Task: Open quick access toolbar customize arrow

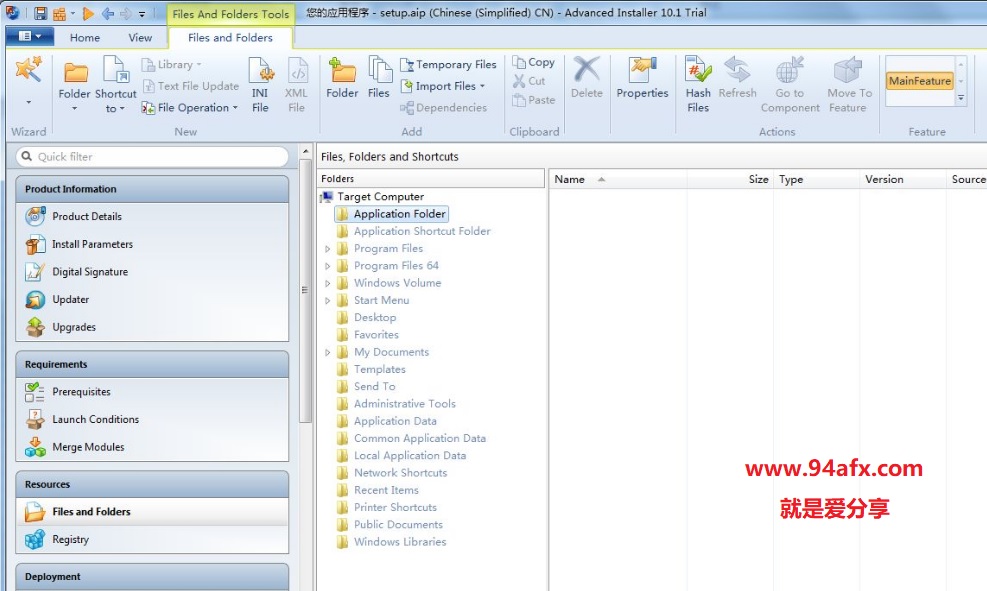Action: coord(142,14)
